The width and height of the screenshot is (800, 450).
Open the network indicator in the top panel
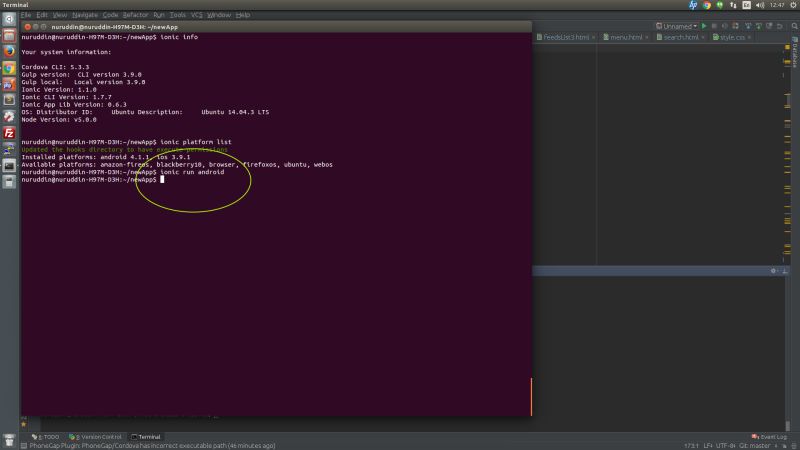[x=733, y=5]
